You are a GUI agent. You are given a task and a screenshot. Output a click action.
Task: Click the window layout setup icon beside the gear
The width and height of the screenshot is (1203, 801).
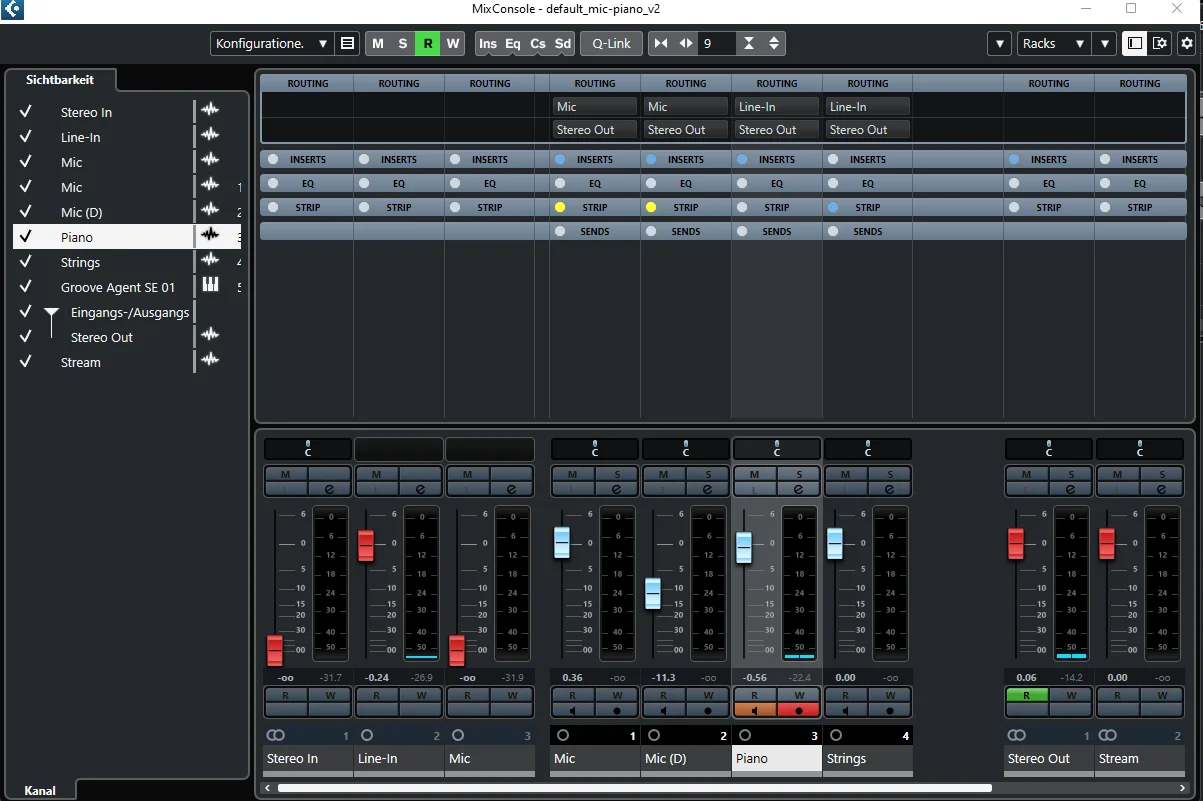click(1160, 43)
